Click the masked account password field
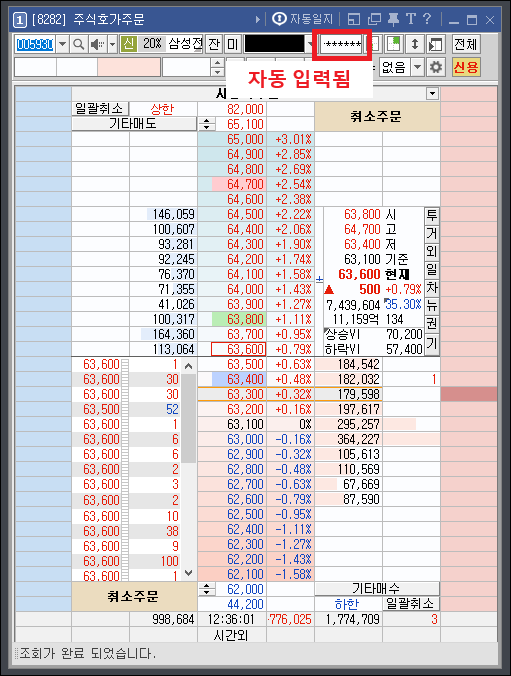Image resolution: width=511 pixels, height=676 pixels. (342, 44)
